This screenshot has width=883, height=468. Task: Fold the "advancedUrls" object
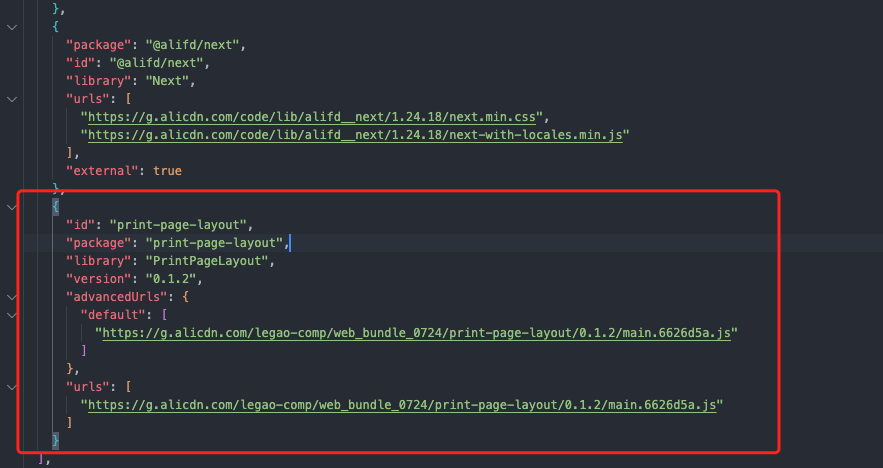(12, 297)
